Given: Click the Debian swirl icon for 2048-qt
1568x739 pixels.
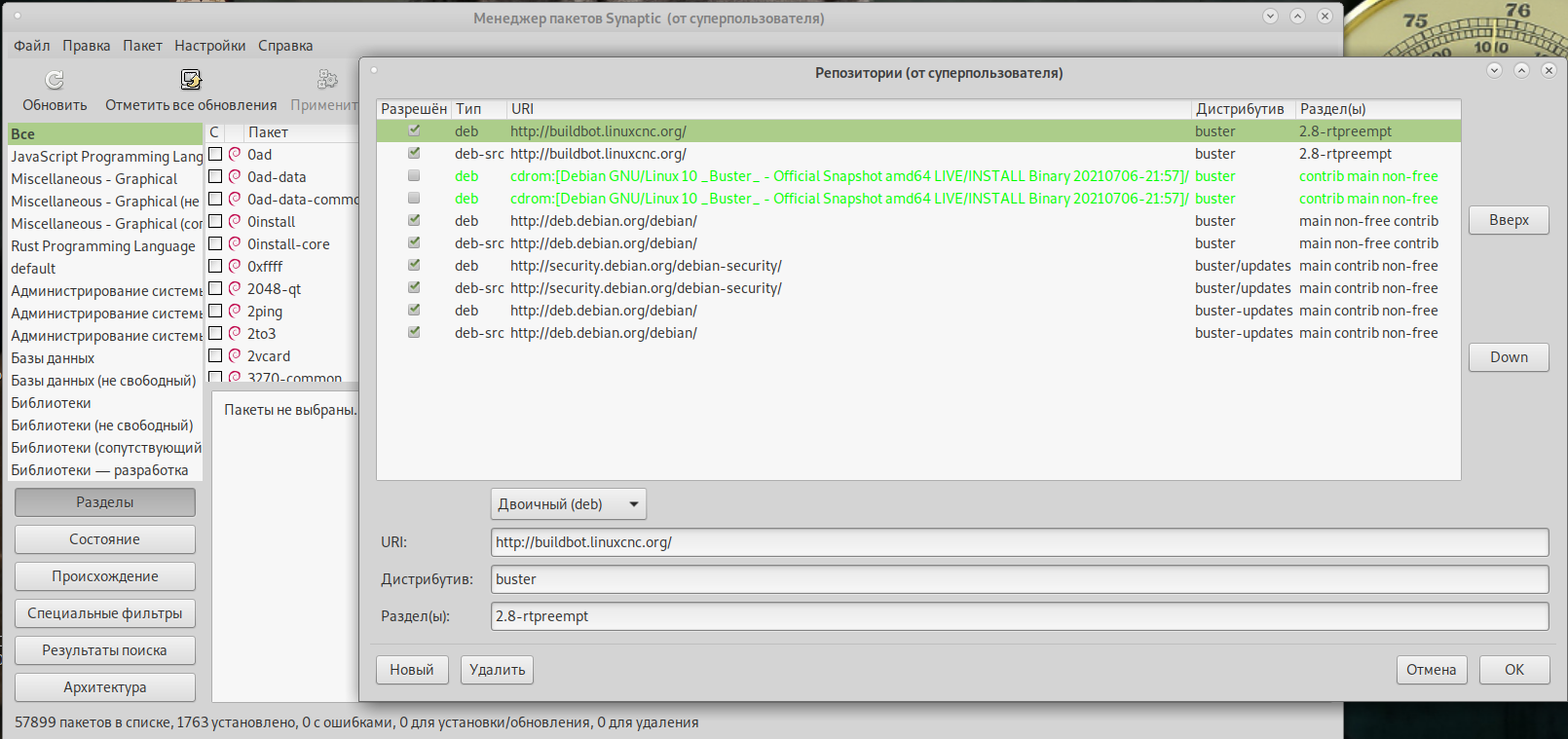Looking at the screenshot, I should tap(235, 288).
